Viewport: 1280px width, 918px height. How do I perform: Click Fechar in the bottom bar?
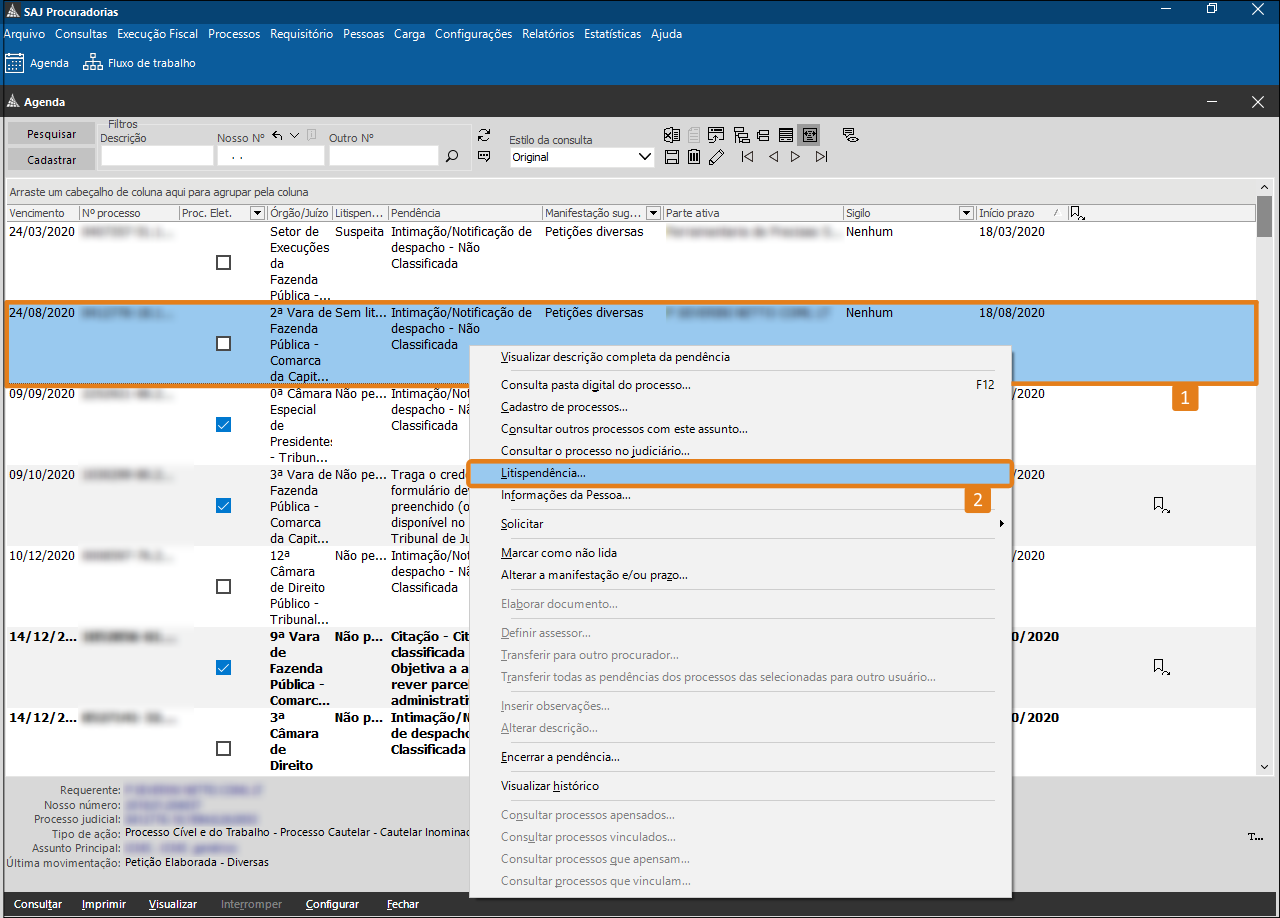(403, 904)
